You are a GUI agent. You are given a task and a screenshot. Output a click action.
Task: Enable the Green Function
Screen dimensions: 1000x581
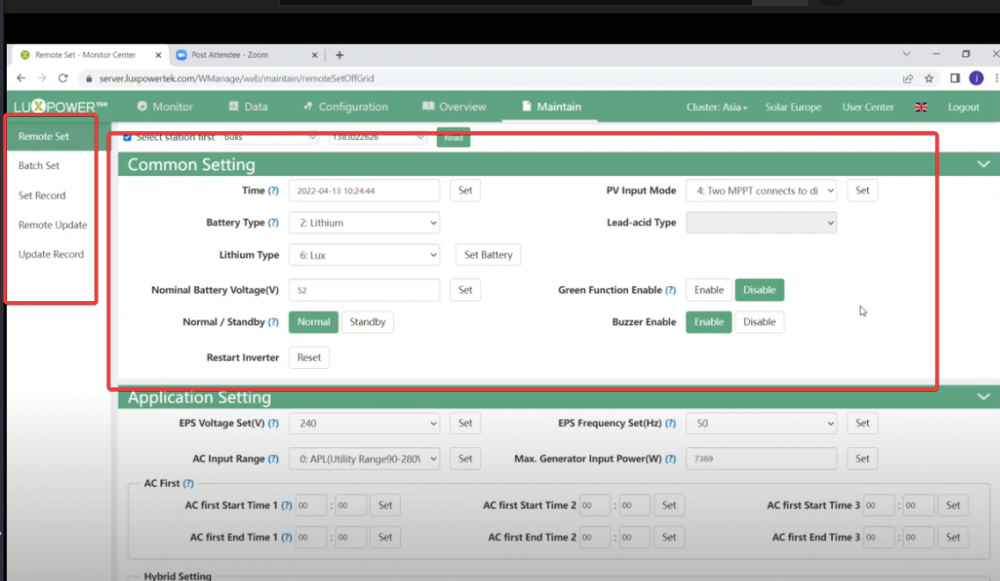[709, 290]
